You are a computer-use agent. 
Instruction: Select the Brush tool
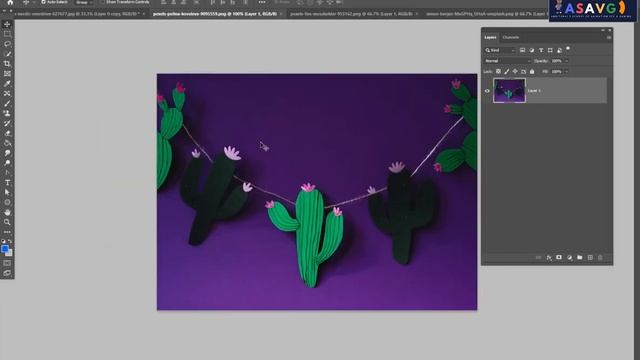tap(7, 104)
